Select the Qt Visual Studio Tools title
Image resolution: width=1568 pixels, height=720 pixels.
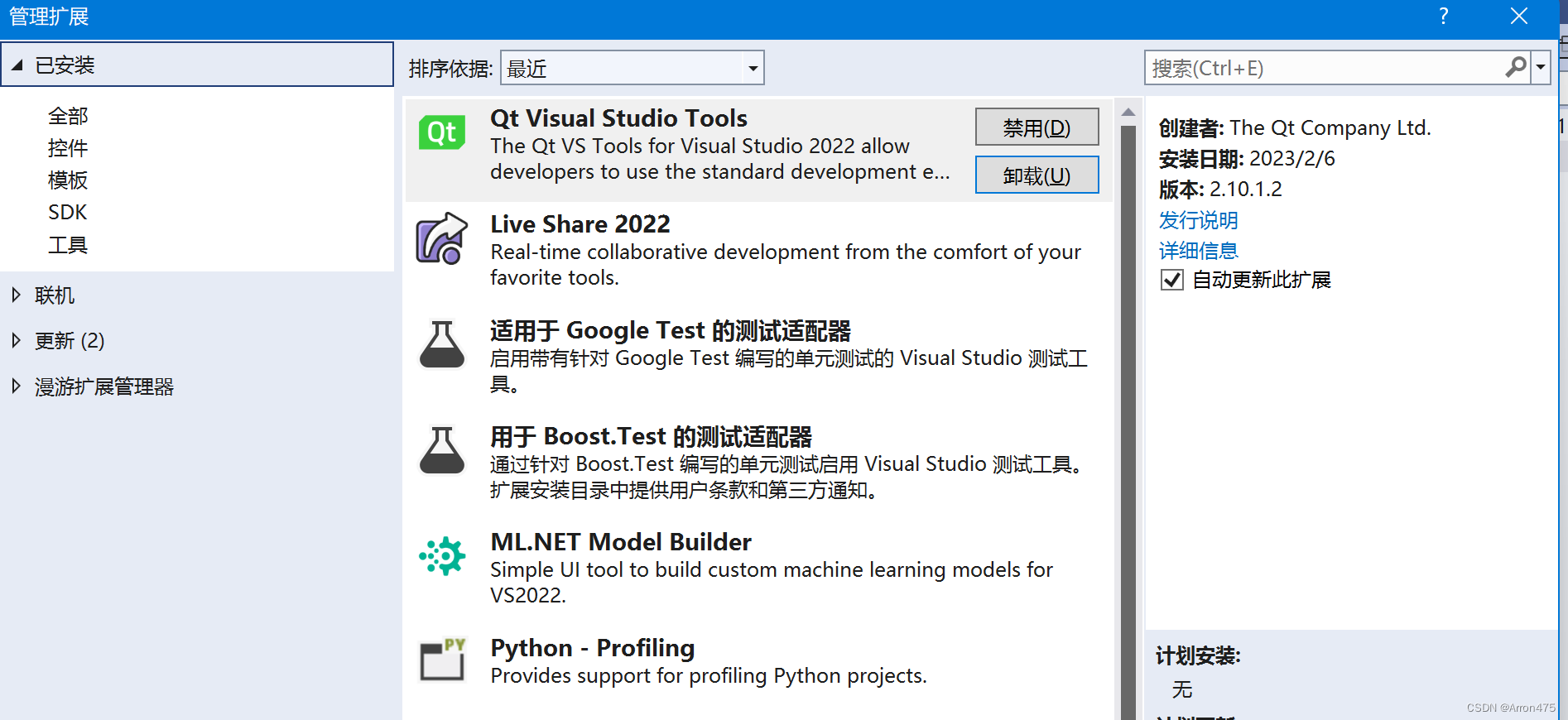619,118
